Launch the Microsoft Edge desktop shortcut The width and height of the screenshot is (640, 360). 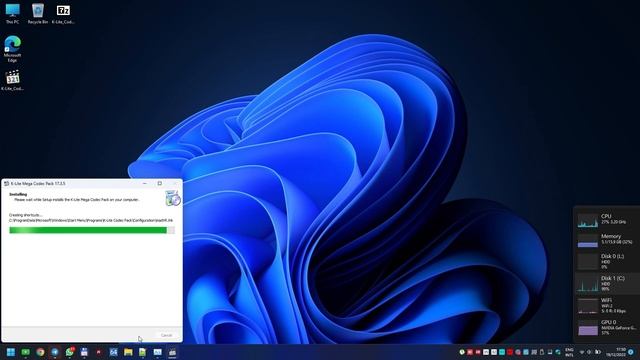coord(12,49)
